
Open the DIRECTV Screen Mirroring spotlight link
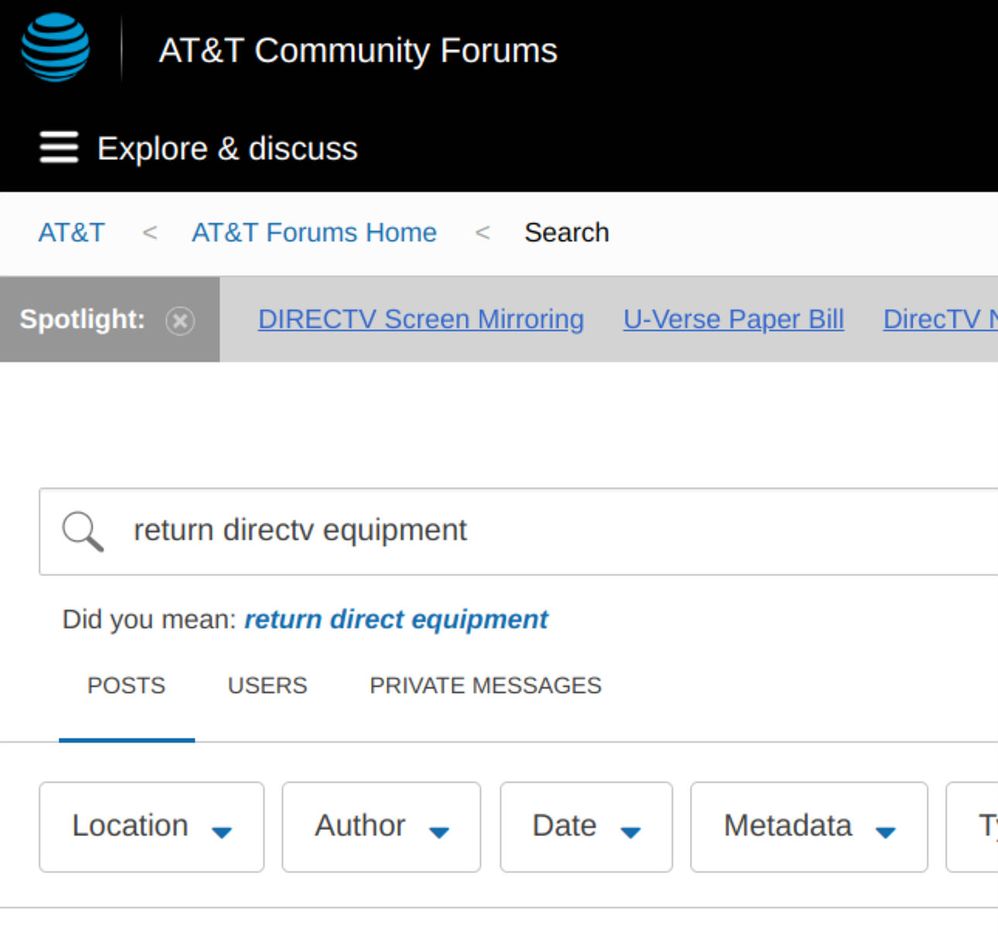pos(421,319)
